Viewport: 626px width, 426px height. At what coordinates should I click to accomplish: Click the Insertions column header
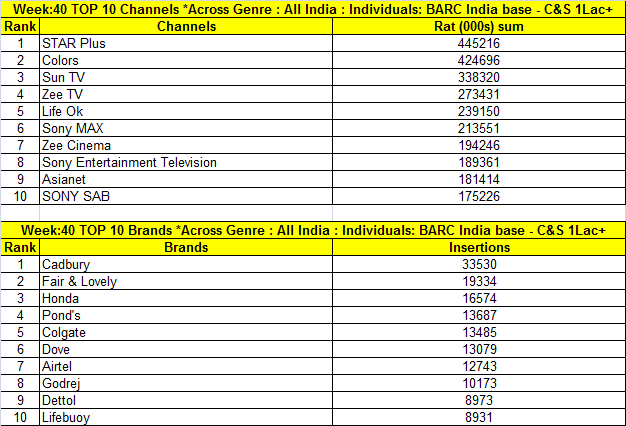(x=479, y=247)
